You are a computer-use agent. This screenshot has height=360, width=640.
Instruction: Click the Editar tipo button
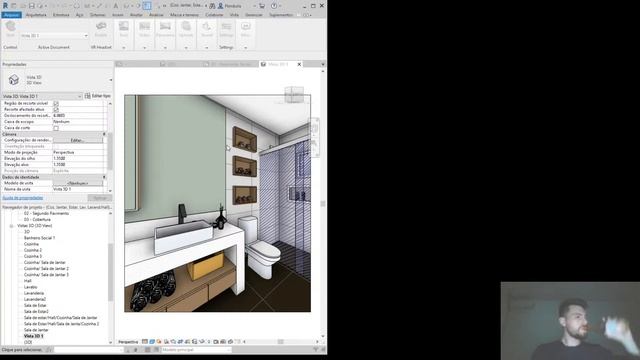pyautogui.click(x=98, y=96)
